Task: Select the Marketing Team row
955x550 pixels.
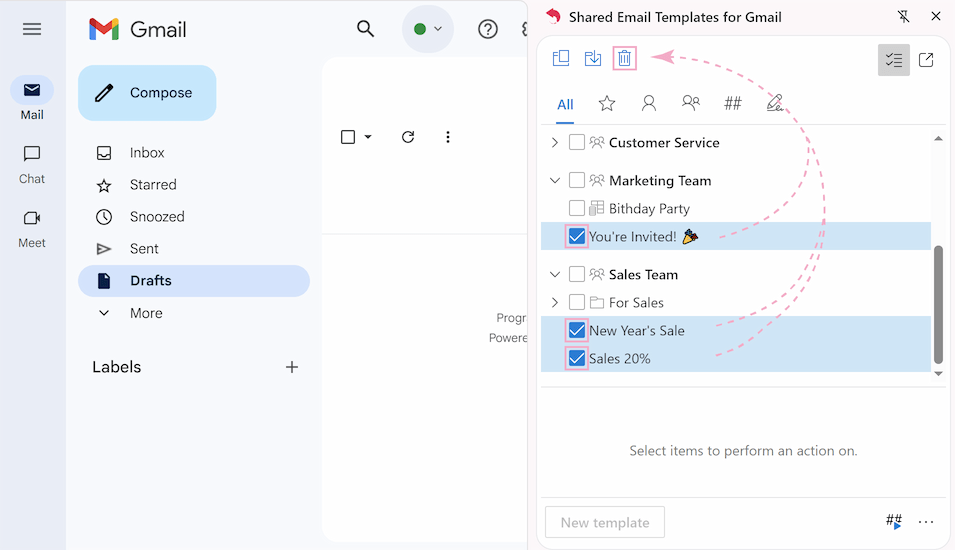Action: pyautogui.click(x=736, y=180)
